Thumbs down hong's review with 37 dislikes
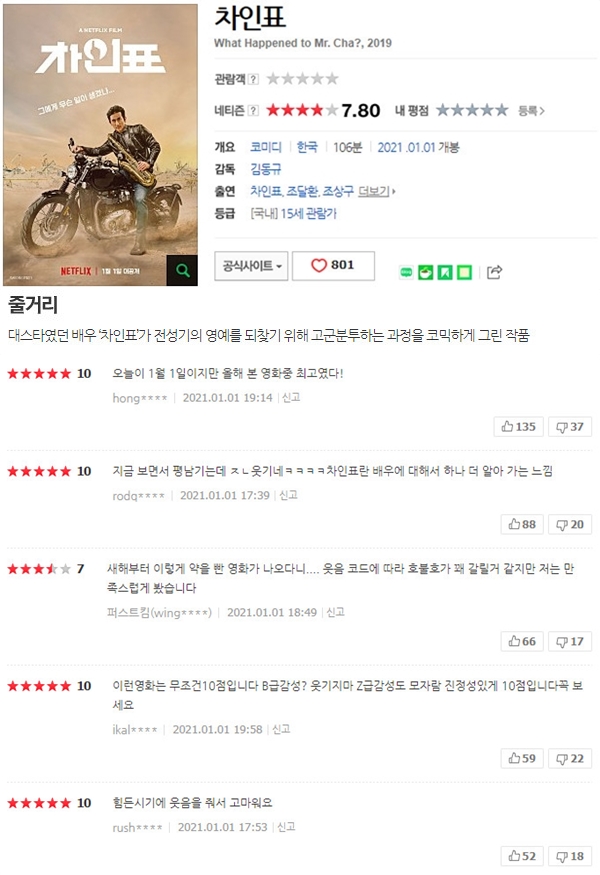 570,427
